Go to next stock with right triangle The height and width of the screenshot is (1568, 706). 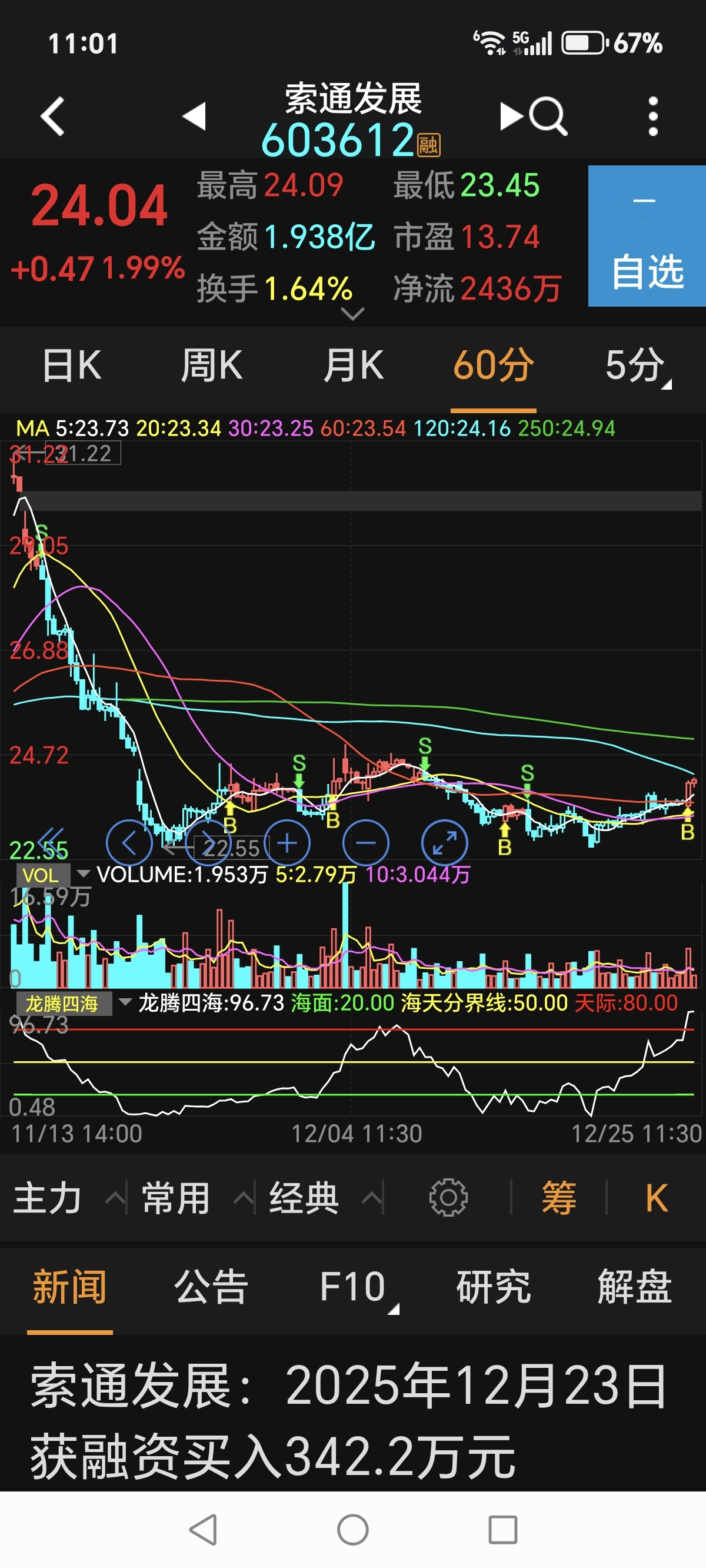[511, 115]
